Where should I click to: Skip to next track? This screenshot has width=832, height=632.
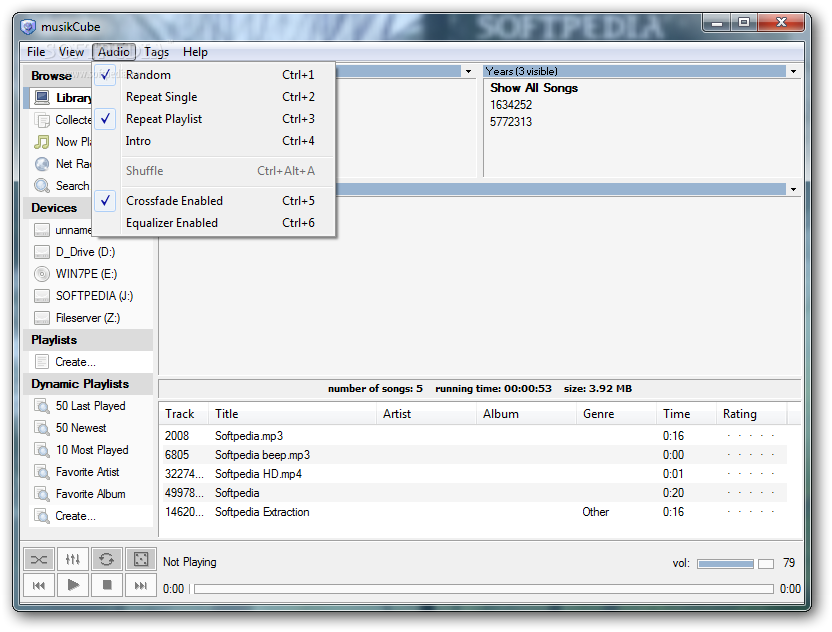click(141, 585)
